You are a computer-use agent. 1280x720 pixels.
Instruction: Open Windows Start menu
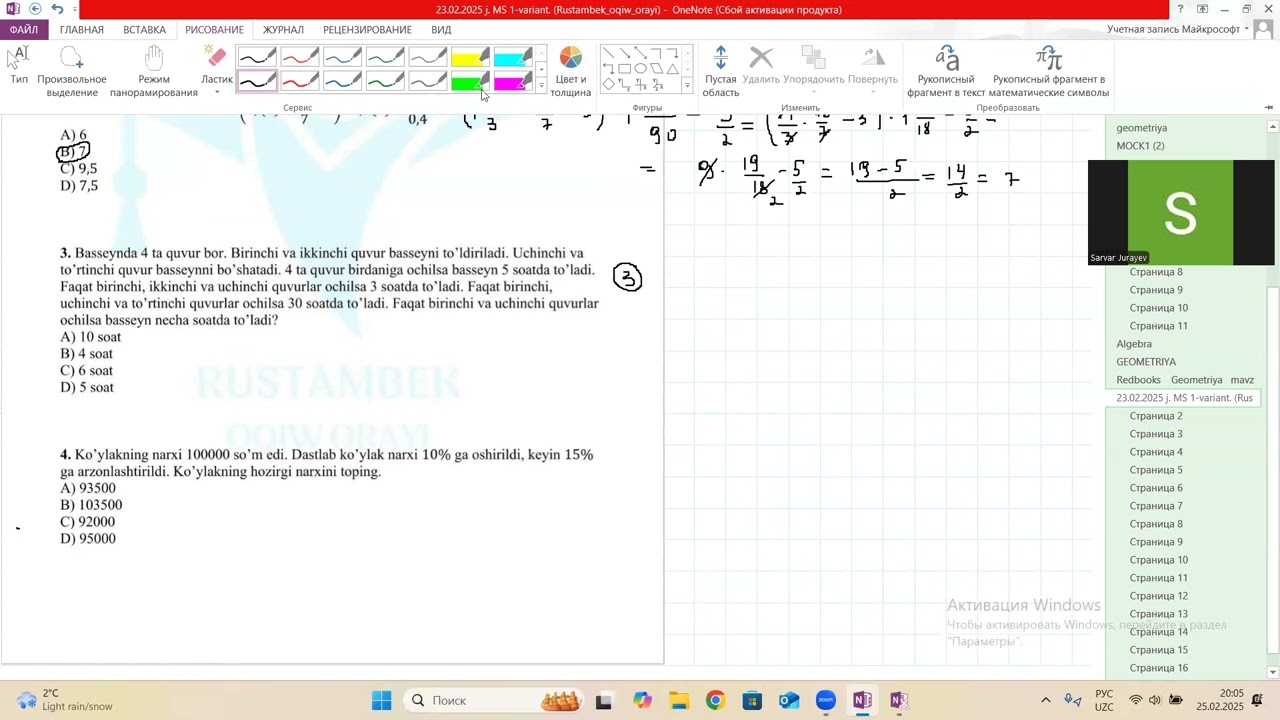[381, 700]
